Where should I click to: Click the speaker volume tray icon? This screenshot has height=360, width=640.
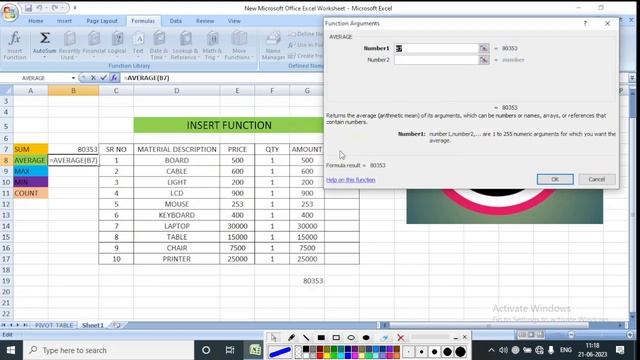coord(503,350)
